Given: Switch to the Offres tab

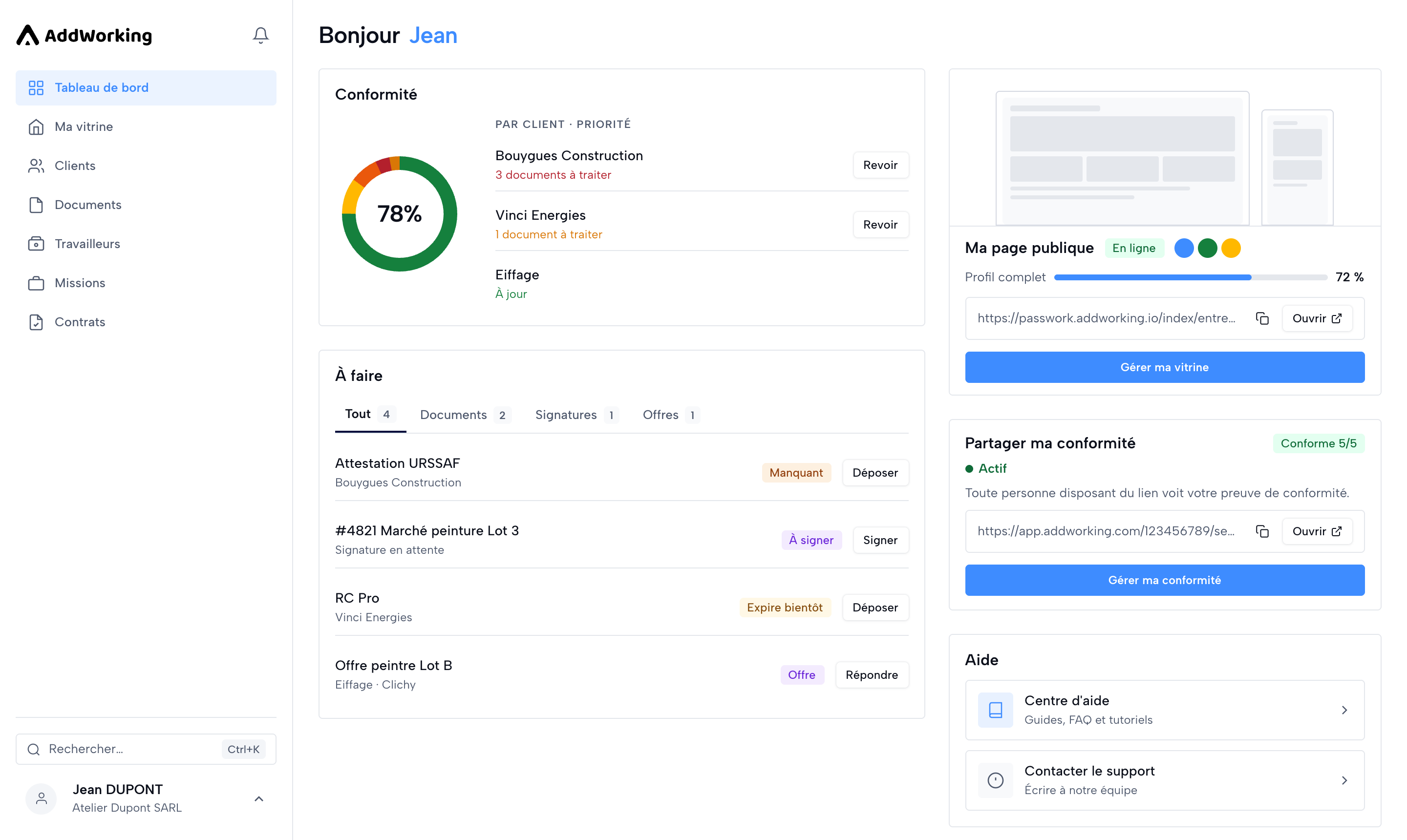Looking at the screenshot, I should click(671, 415).
